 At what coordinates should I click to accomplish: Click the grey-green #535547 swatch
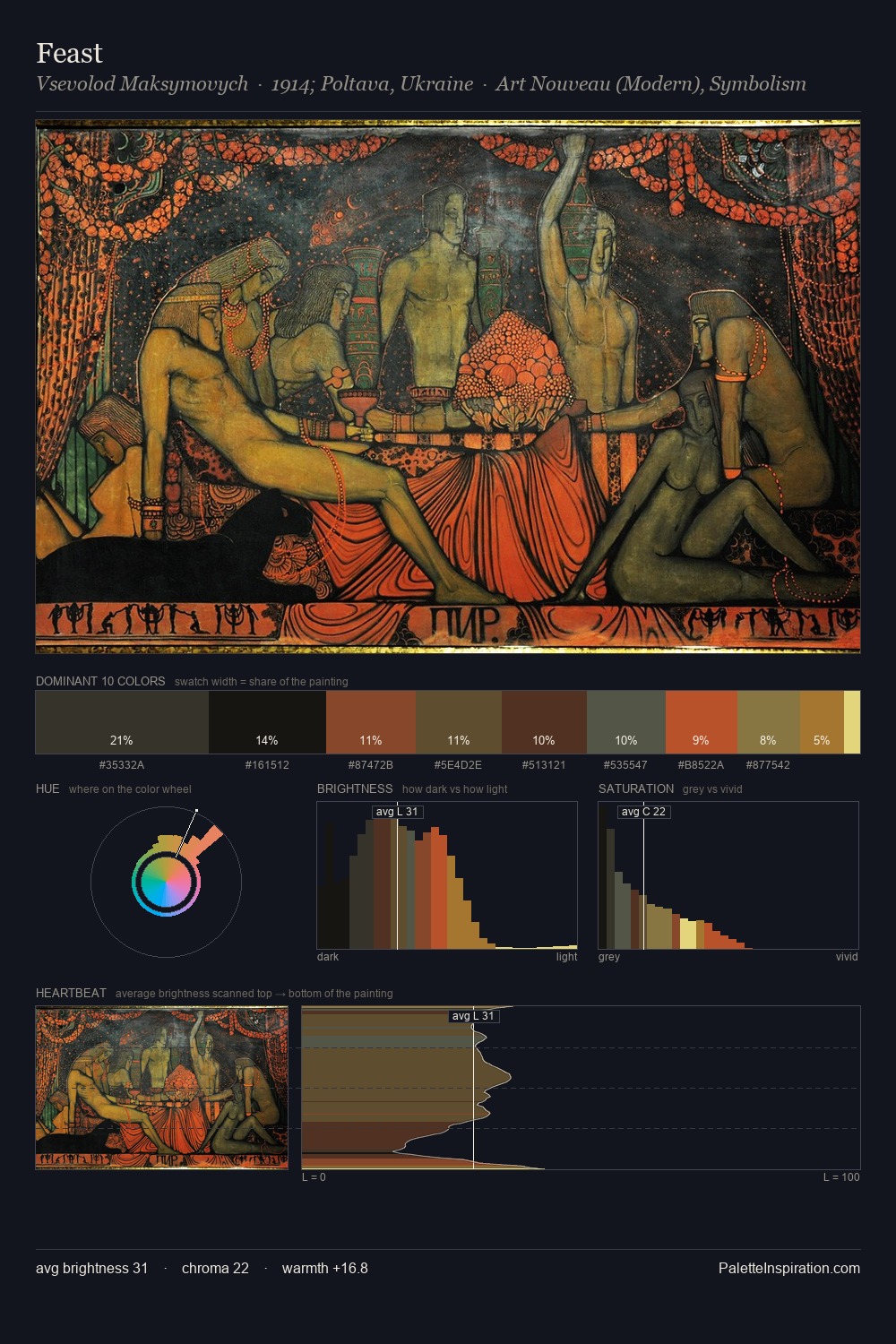(x=626, y=722)
